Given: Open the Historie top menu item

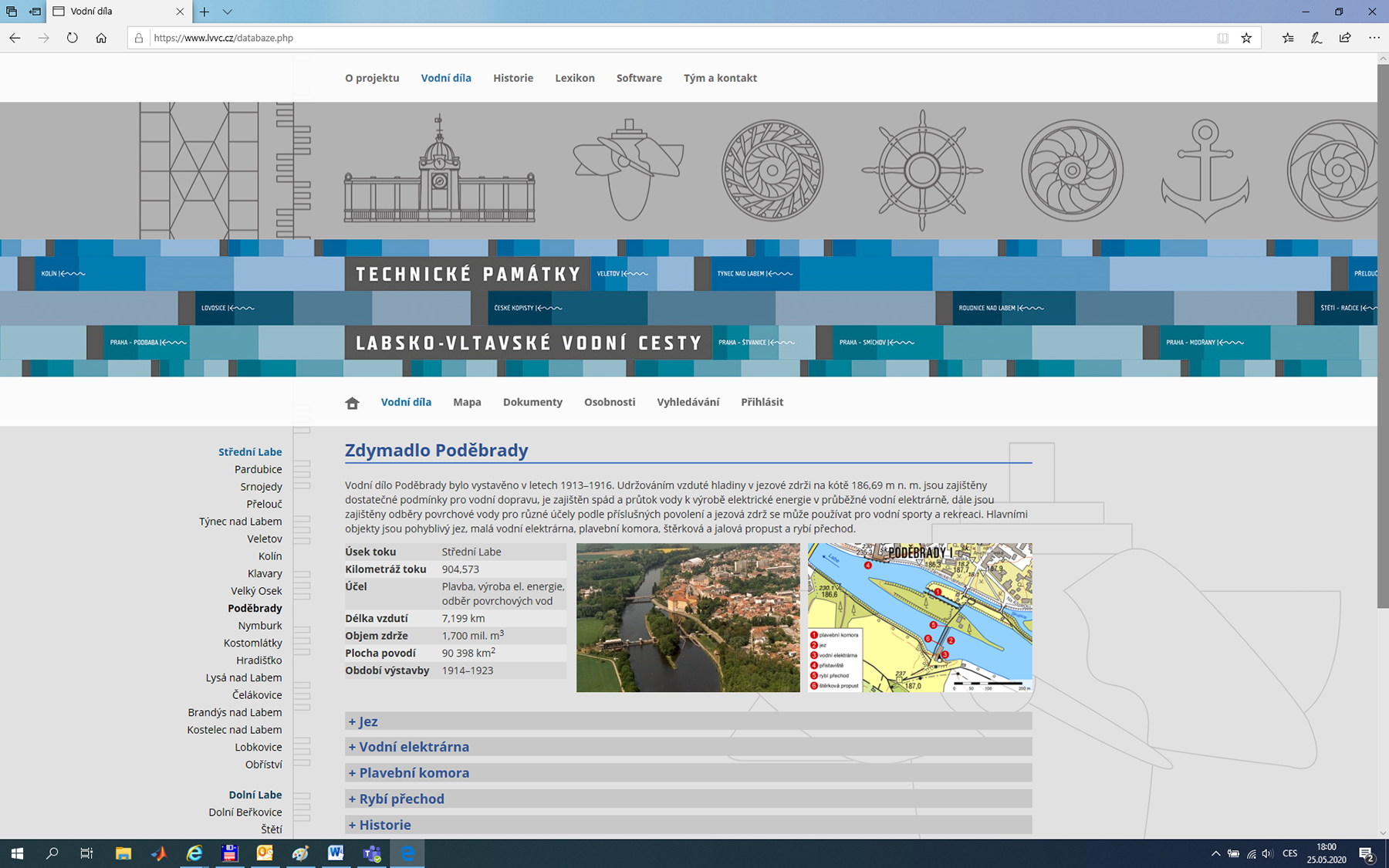Looking at the screenshot, I should click(513, 78).
